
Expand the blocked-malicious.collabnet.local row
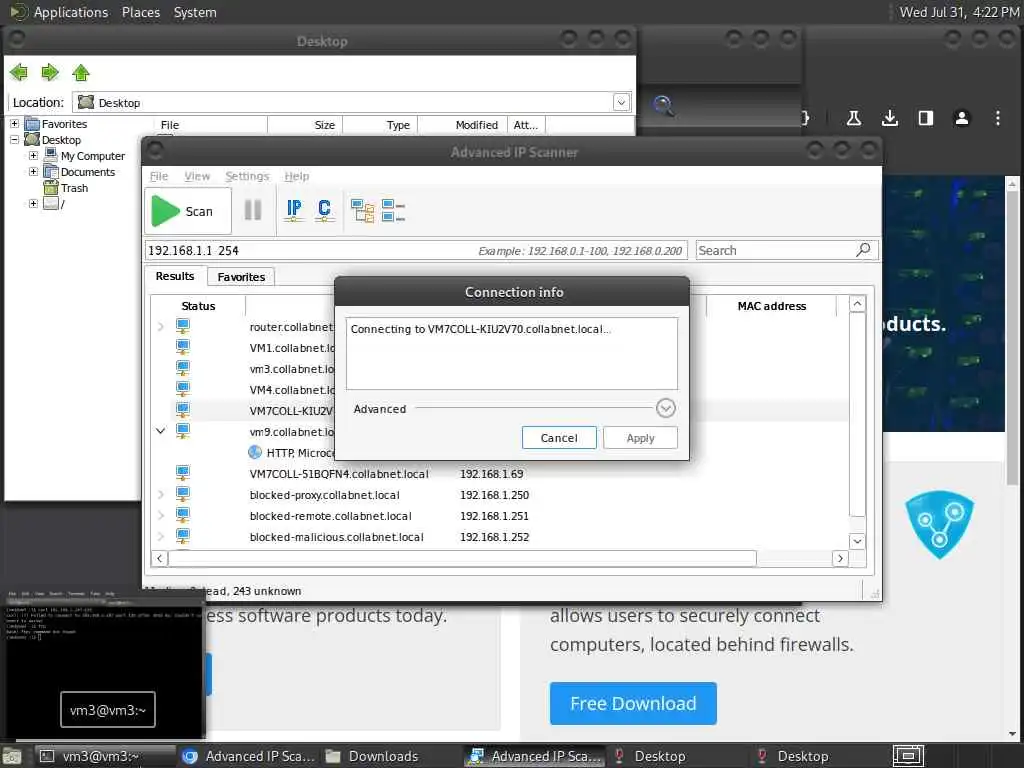coord(161,536)
